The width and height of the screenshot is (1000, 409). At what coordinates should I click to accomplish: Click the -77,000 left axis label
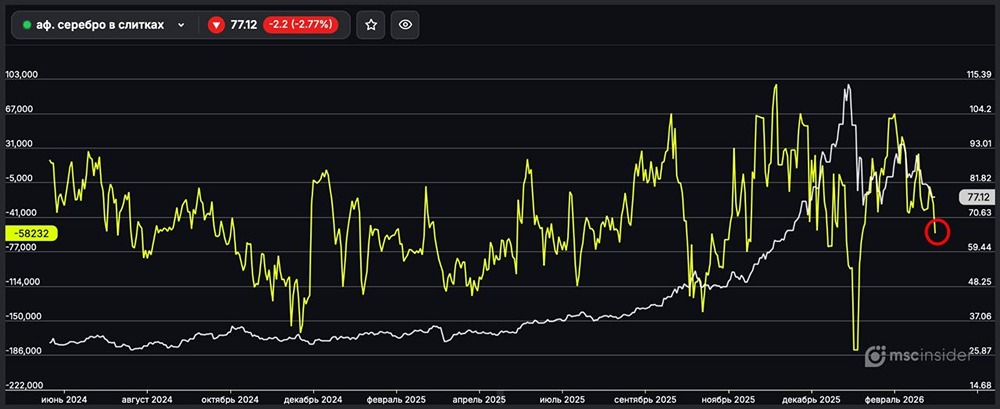[22, 248]
